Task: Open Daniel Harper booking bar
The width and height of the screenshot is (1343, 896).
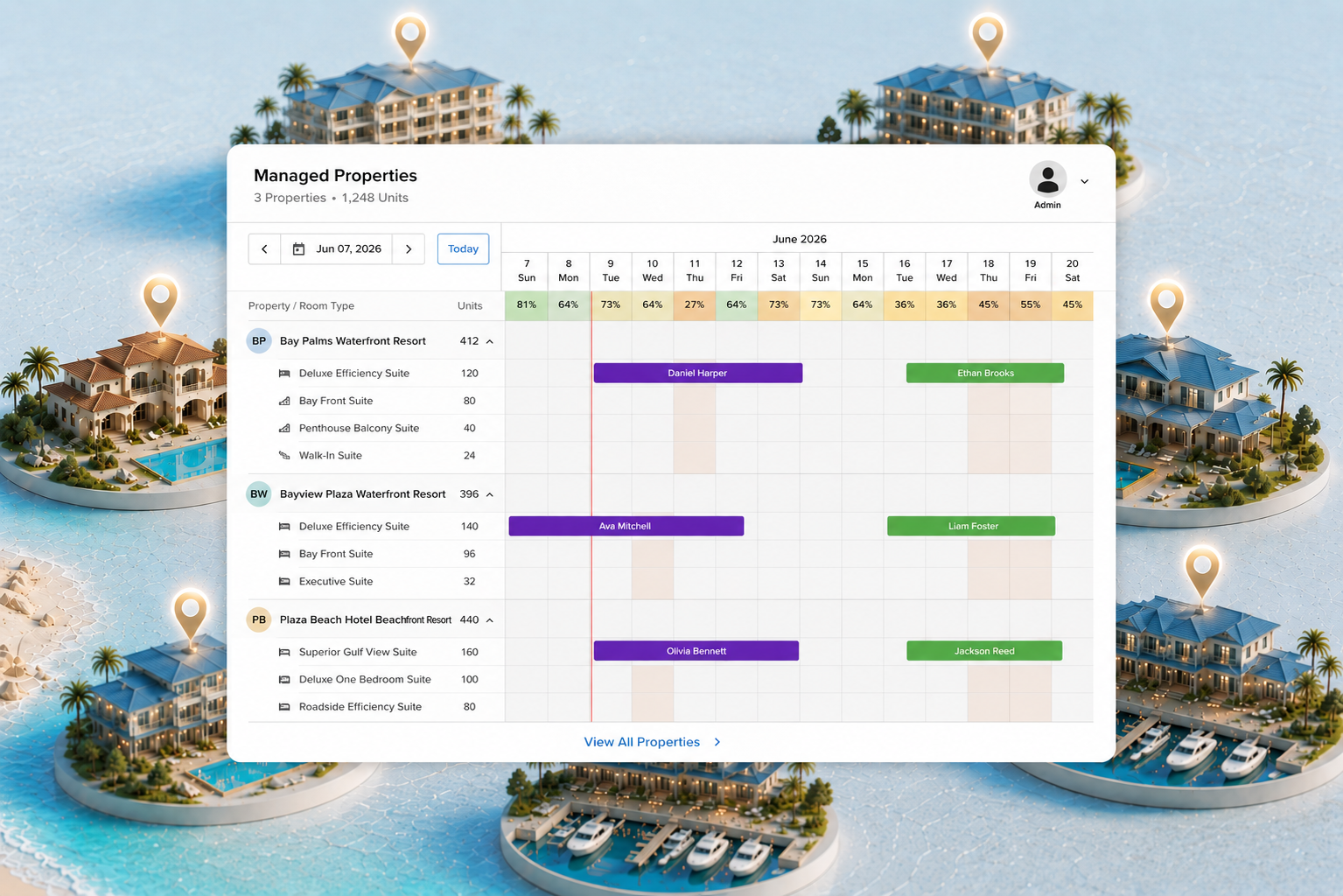Action: coord(698,373)
